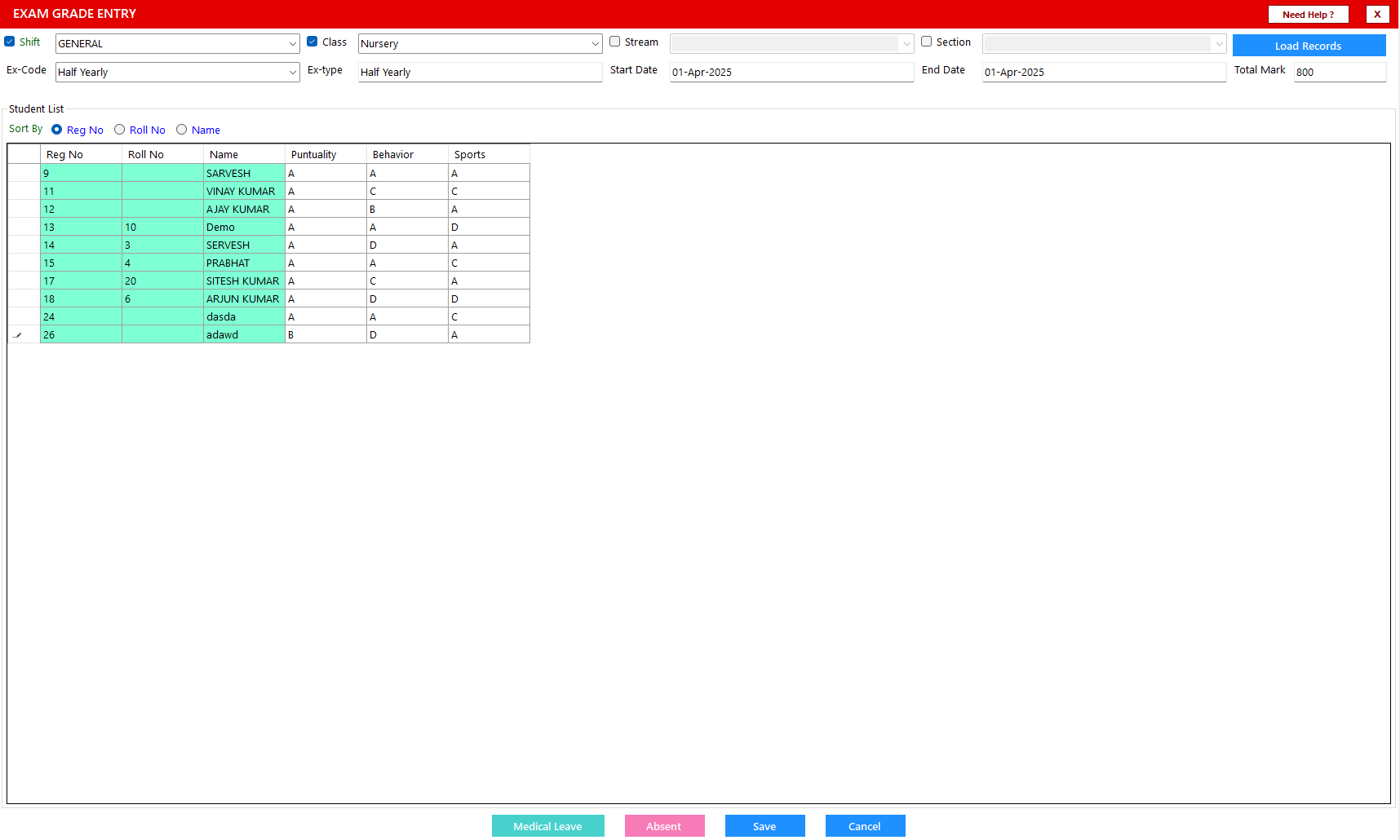Click Behavior grade C for SITESH KUMAR
This screenshot has height=840, width=1400.
408,281
